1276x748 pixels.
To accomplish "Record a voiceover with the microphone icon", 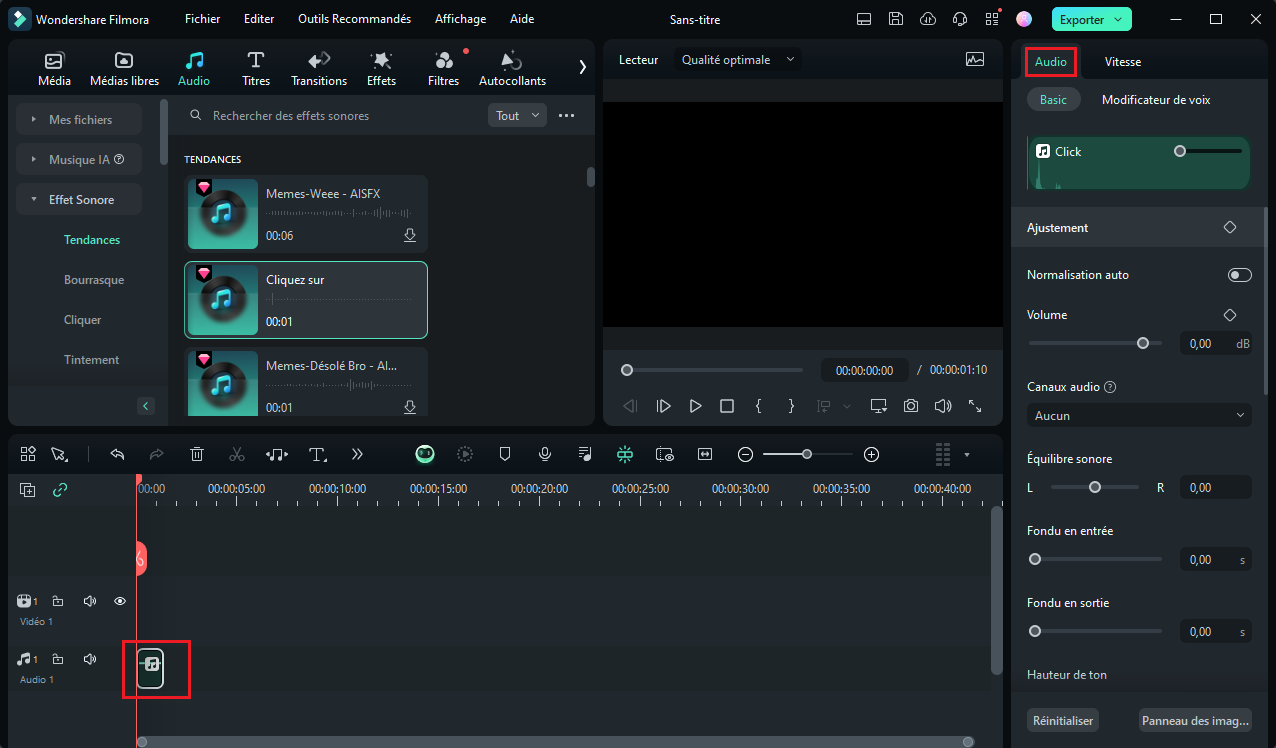I will [x=545, y=454].
